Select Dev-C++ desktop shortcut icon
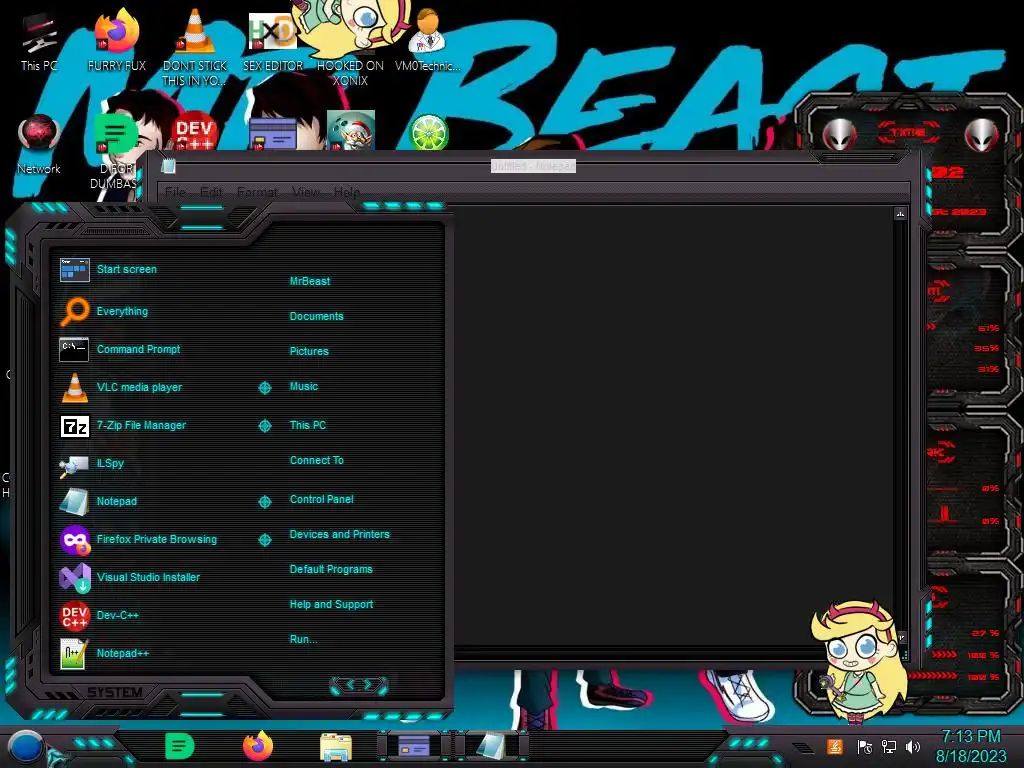Image resolution: width=1024 pixels, height=768 pixels. coord(194,132)
